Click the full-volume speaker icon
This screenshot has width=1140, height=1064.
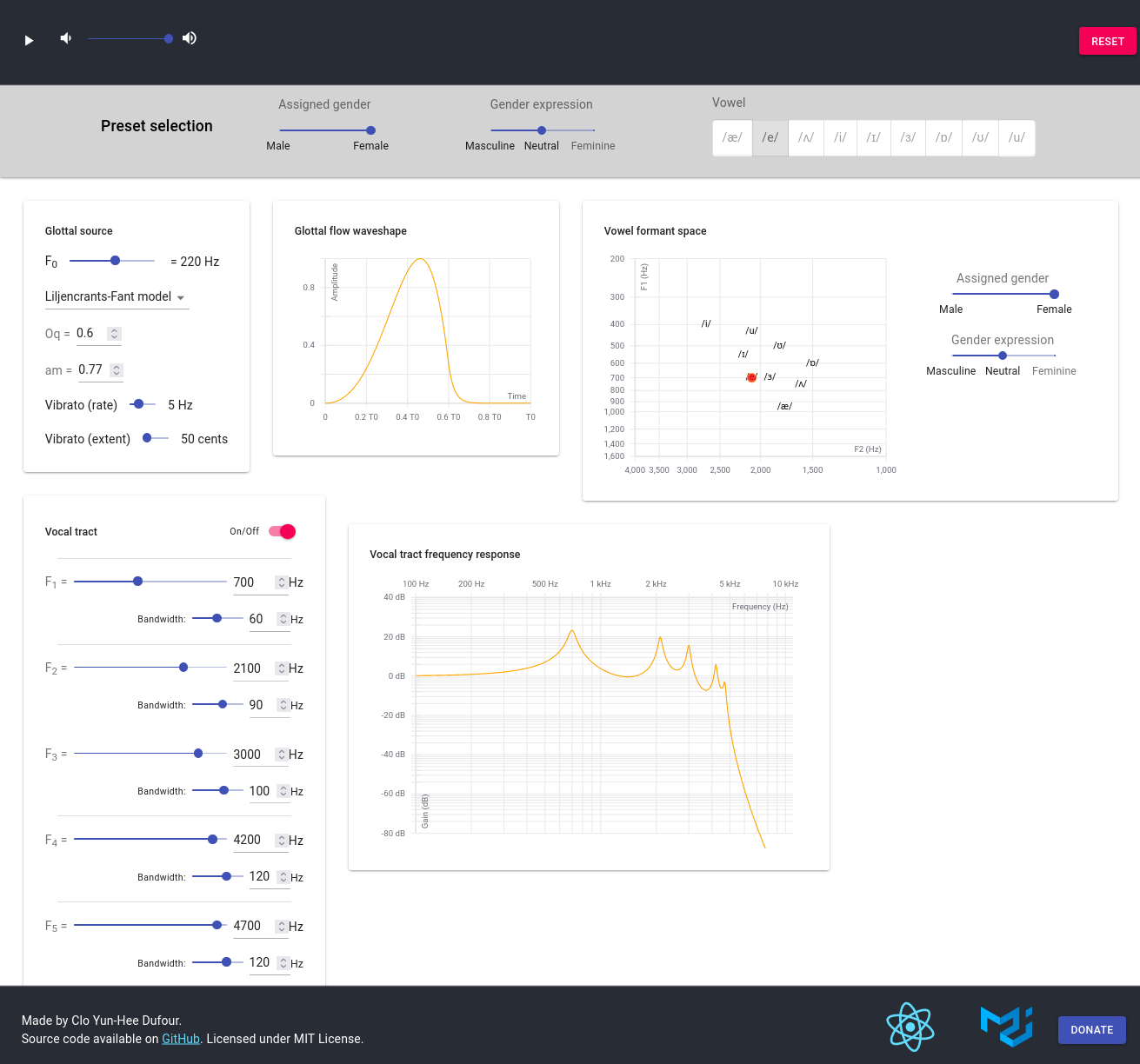(189, 37)
